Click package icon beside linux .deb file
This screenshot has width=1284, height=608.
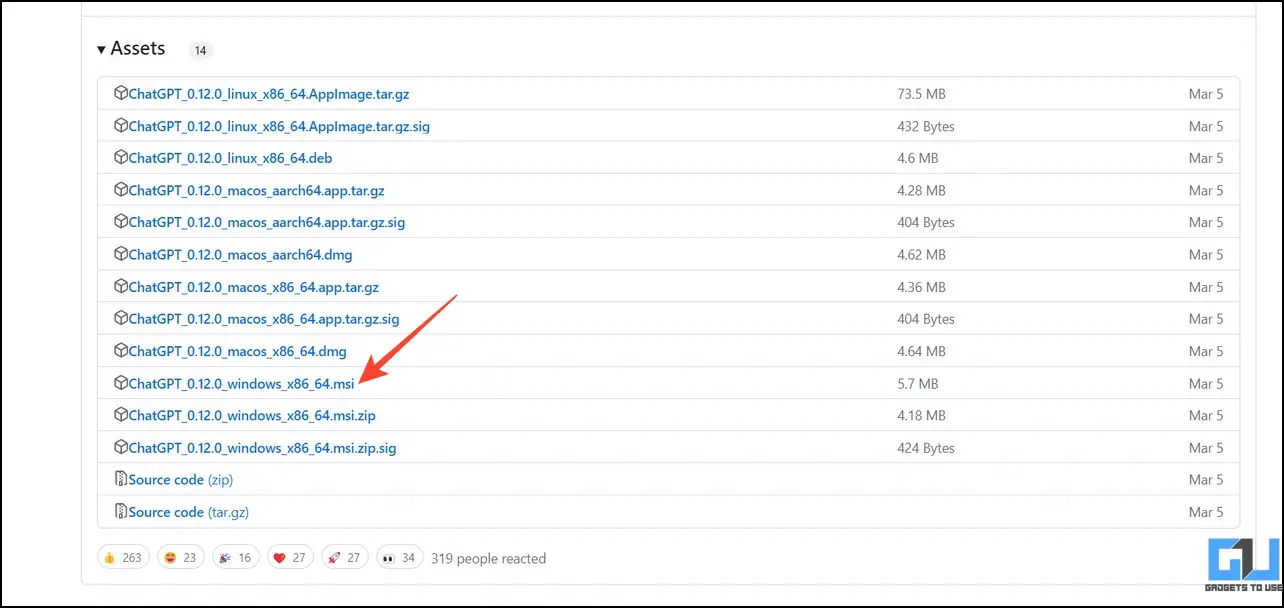[x=121, y=158]
